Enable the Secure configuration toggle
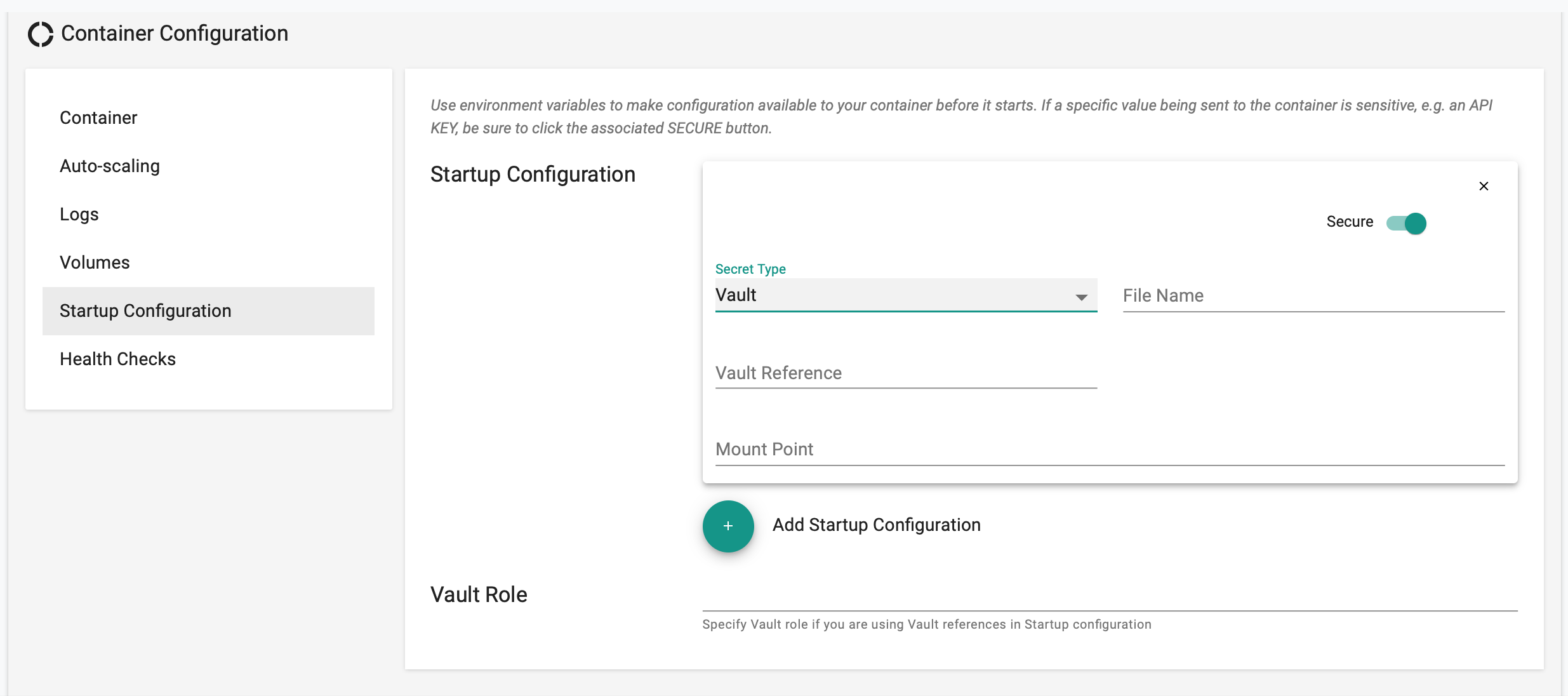1568x696 pixels. pyautogui.click(x=1406, y=222)
